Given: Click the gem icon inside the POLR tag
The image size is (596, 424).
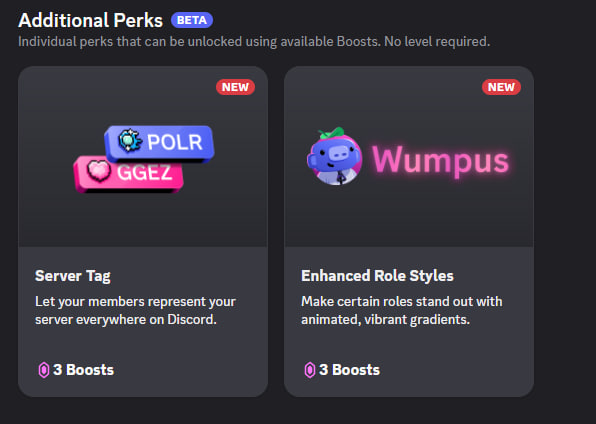Looking at the screenshot, I should (130, 140).
